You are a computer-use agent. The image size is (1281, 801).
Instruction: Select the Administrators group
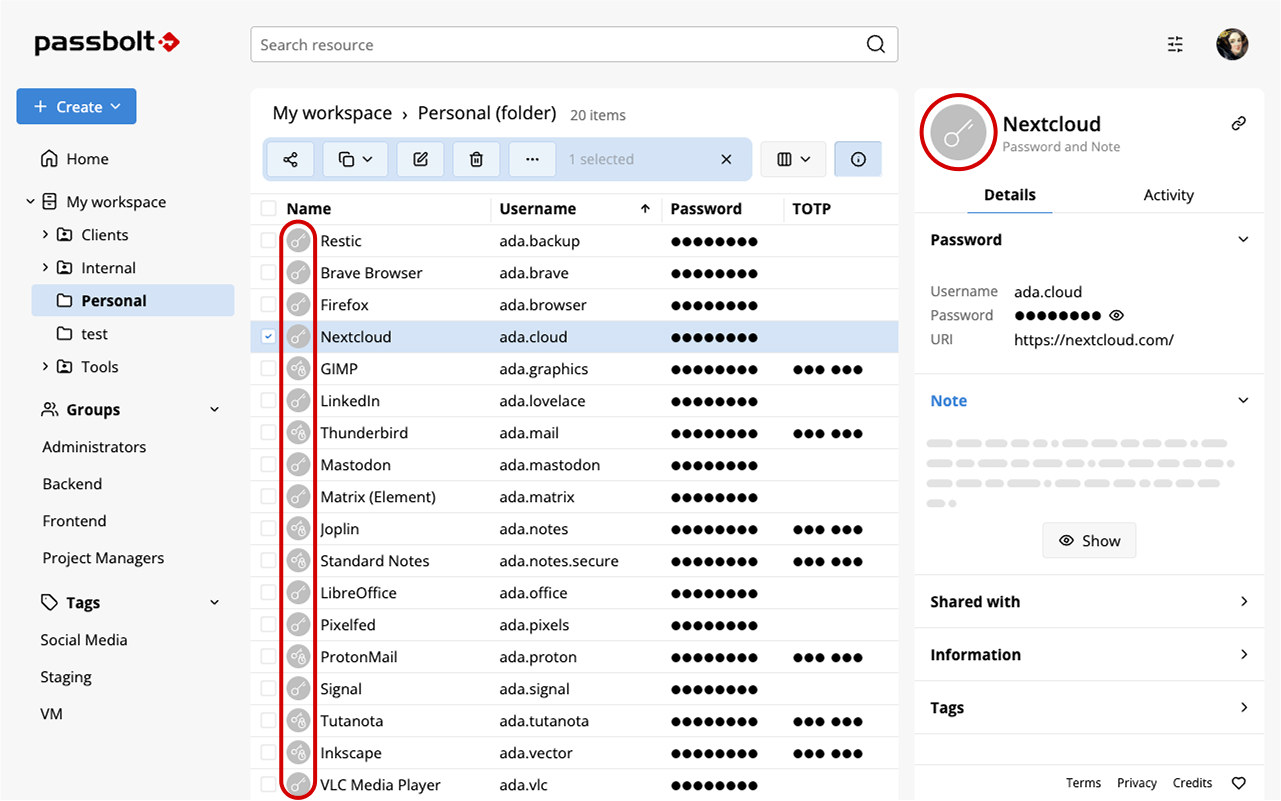pos(94,447)
